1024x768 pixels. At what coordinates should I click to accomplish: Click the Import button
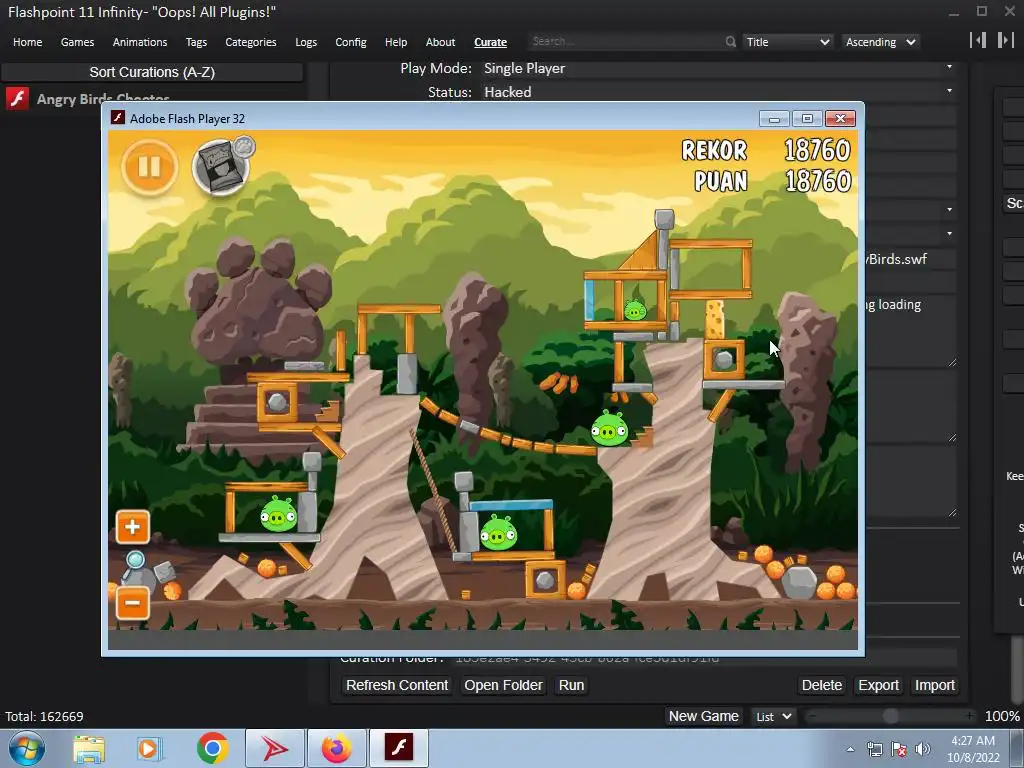click(x=935, y=685)
